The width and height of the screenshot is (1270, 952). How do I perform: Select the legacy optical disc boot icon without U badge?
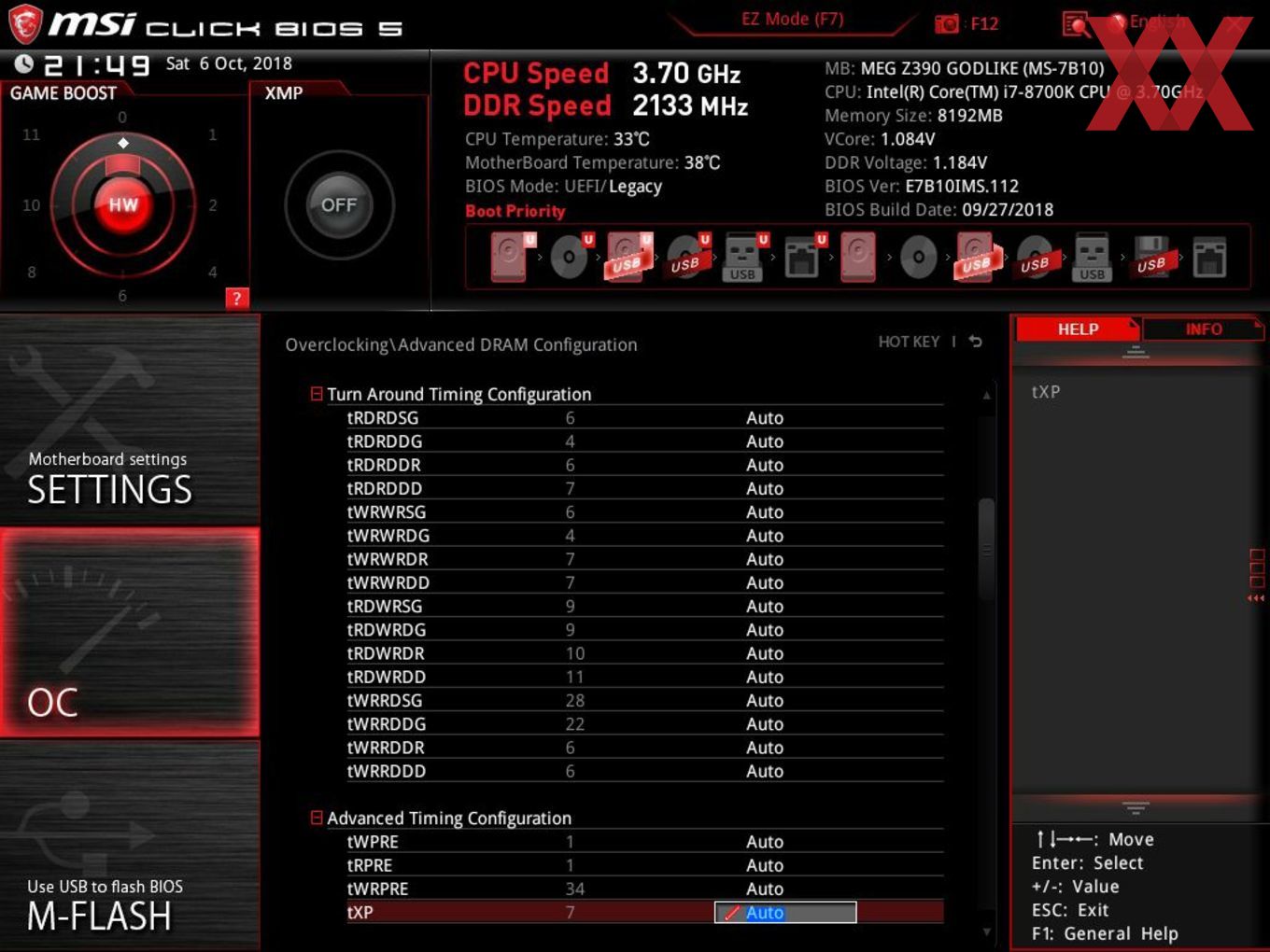tap(918, 257)
